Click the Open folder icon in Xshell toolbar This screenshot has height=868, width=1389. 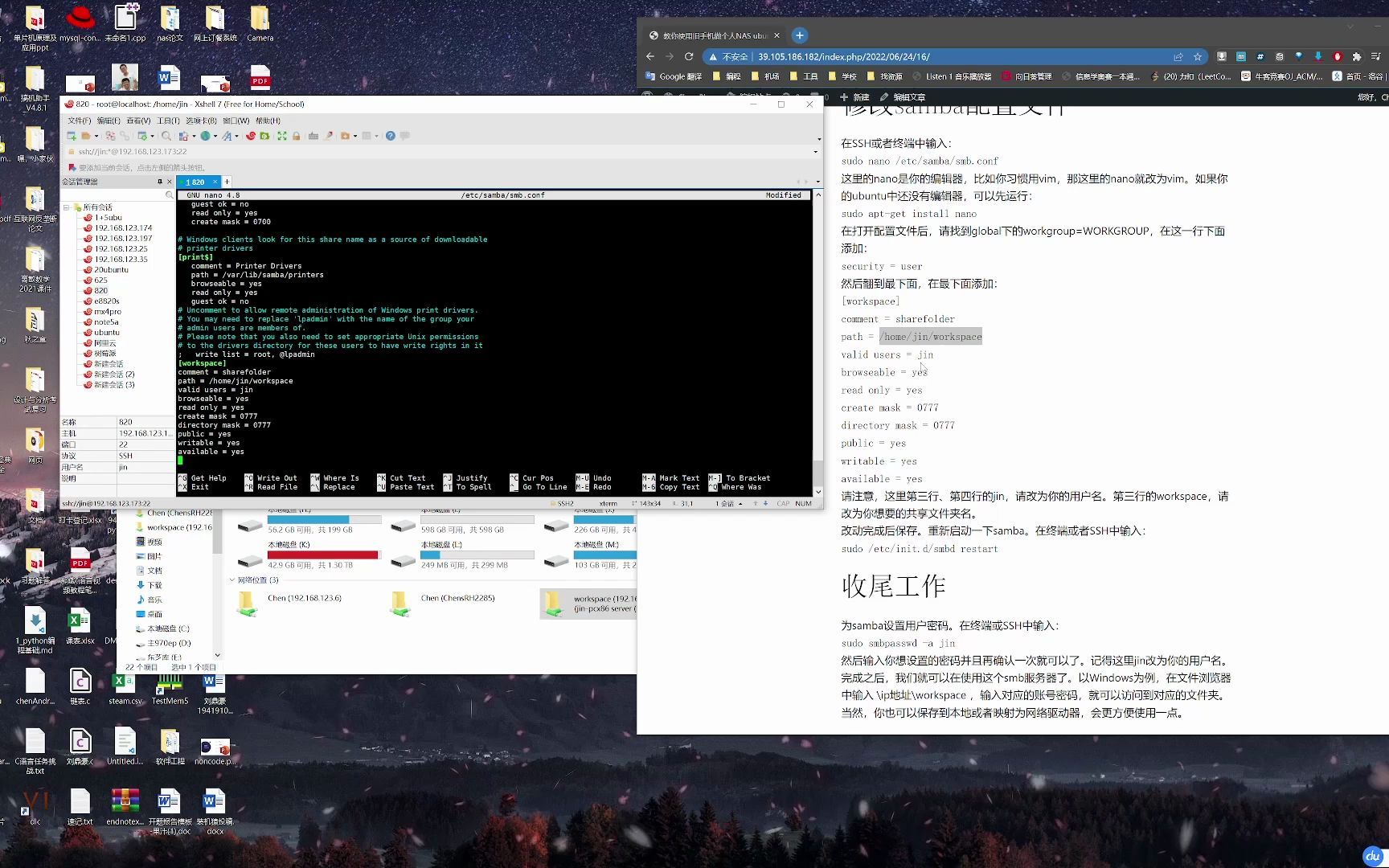click(x=85, y=136)
